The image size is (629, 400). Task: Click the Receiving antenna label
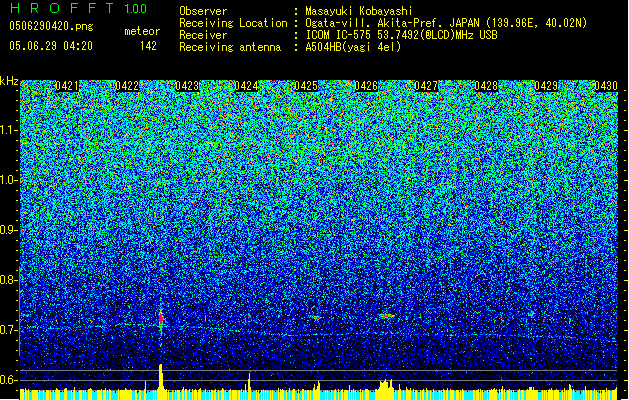230,47
